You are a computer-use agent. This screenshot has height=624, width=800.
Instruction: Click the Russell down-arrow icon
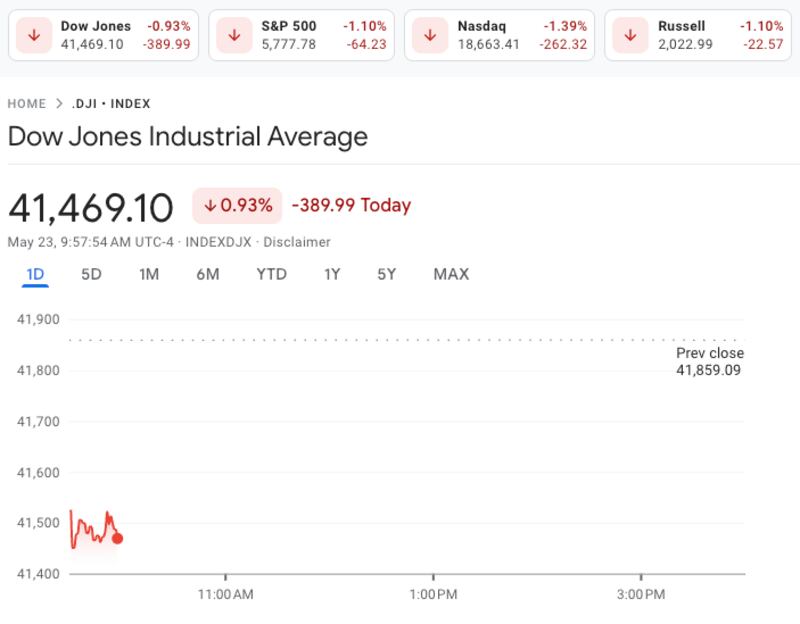[631, 35]
